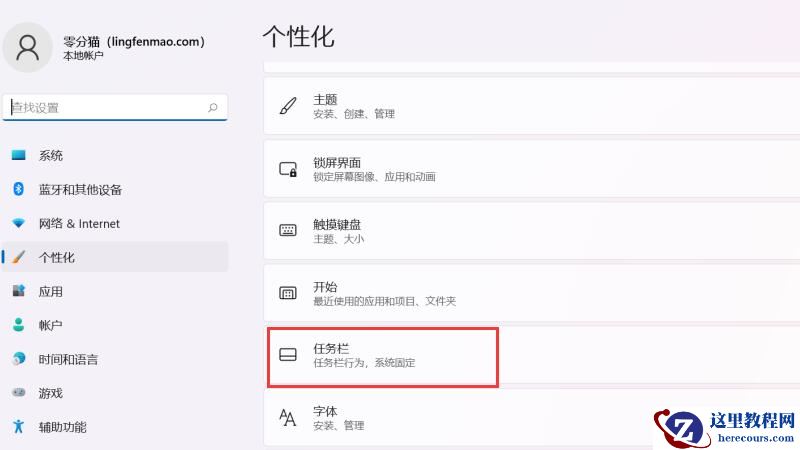The width and height of the screenshot is (800, 450).
Task: Click 任务栏行为, 系统固定 description
Action: pos(364,363)
